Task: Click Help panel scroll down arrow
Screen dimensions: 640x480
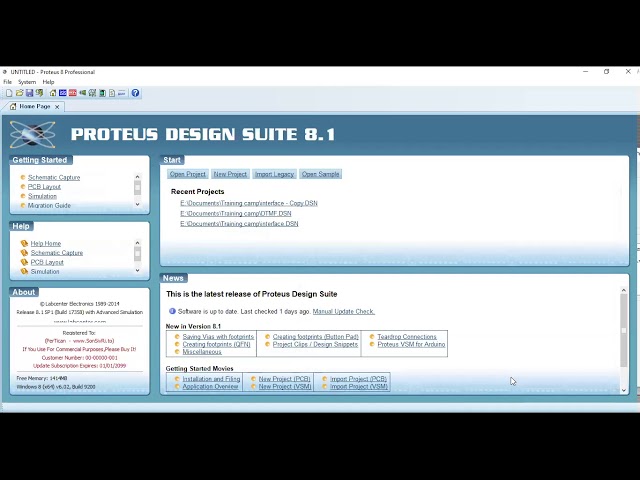Action: (138, 270)
